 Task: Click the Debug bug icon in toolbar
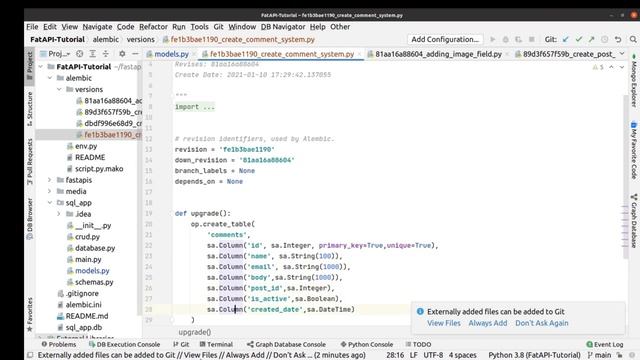point(506,40)
